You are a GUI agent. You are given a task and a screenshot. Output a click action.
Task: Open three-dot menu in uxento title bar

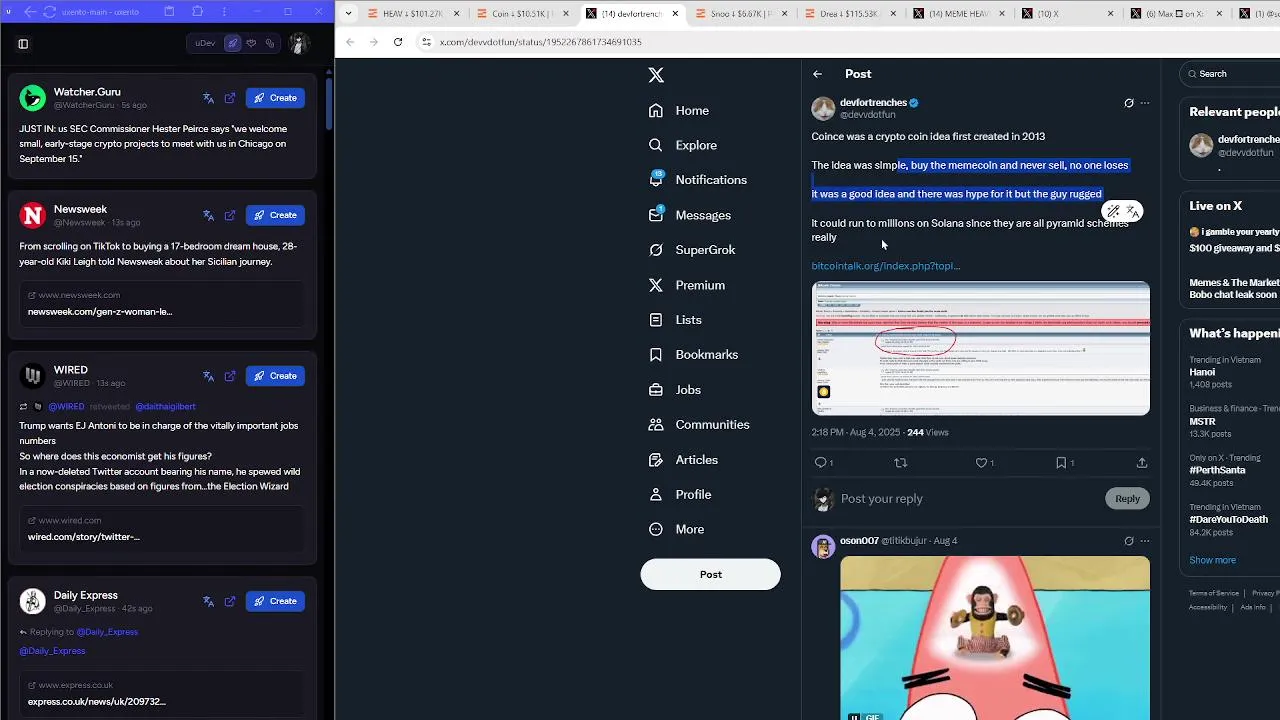pos(224,12)
